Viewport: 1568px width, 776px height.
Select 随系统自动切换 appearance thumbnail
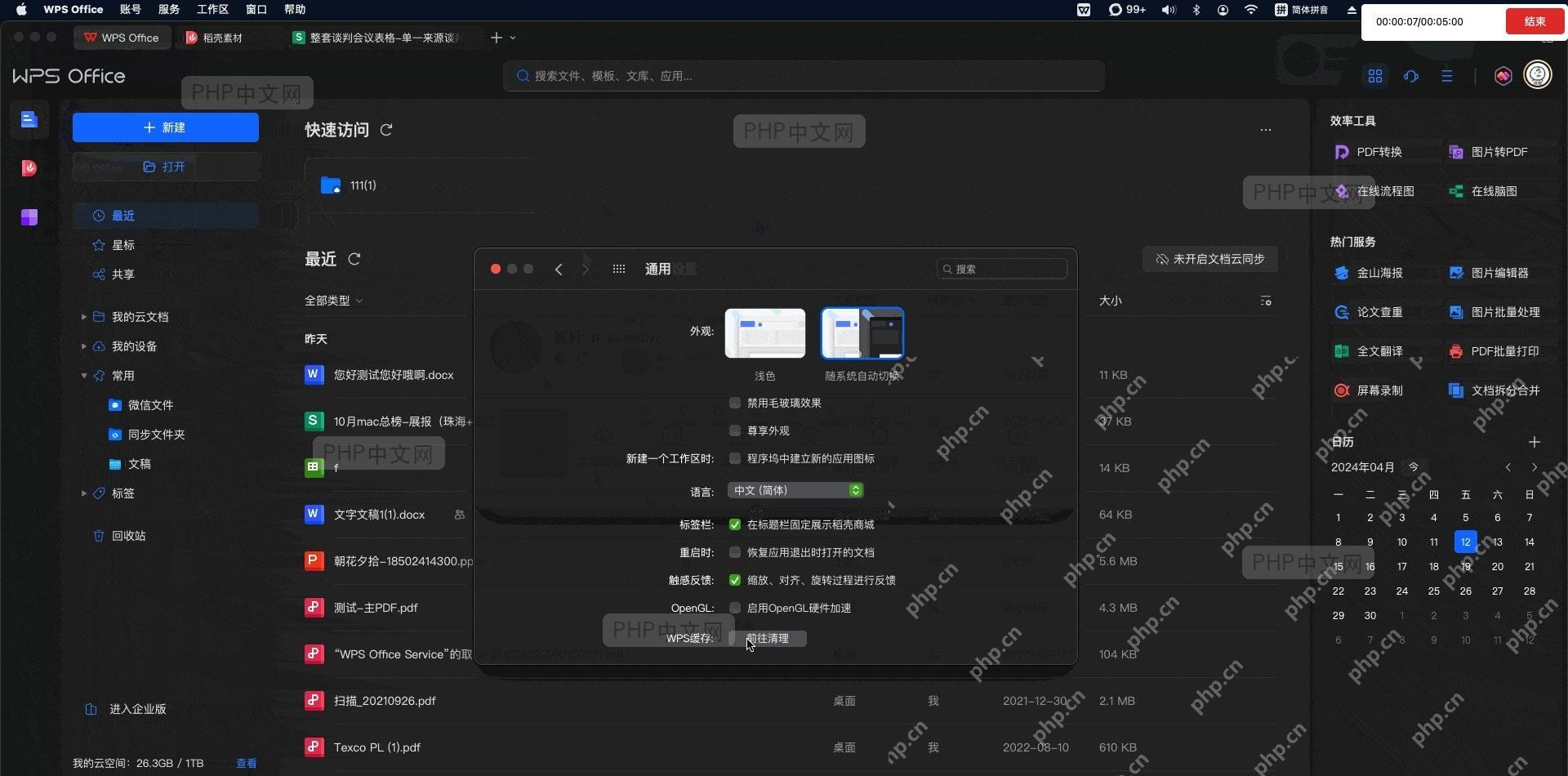[x=862, y=333]
